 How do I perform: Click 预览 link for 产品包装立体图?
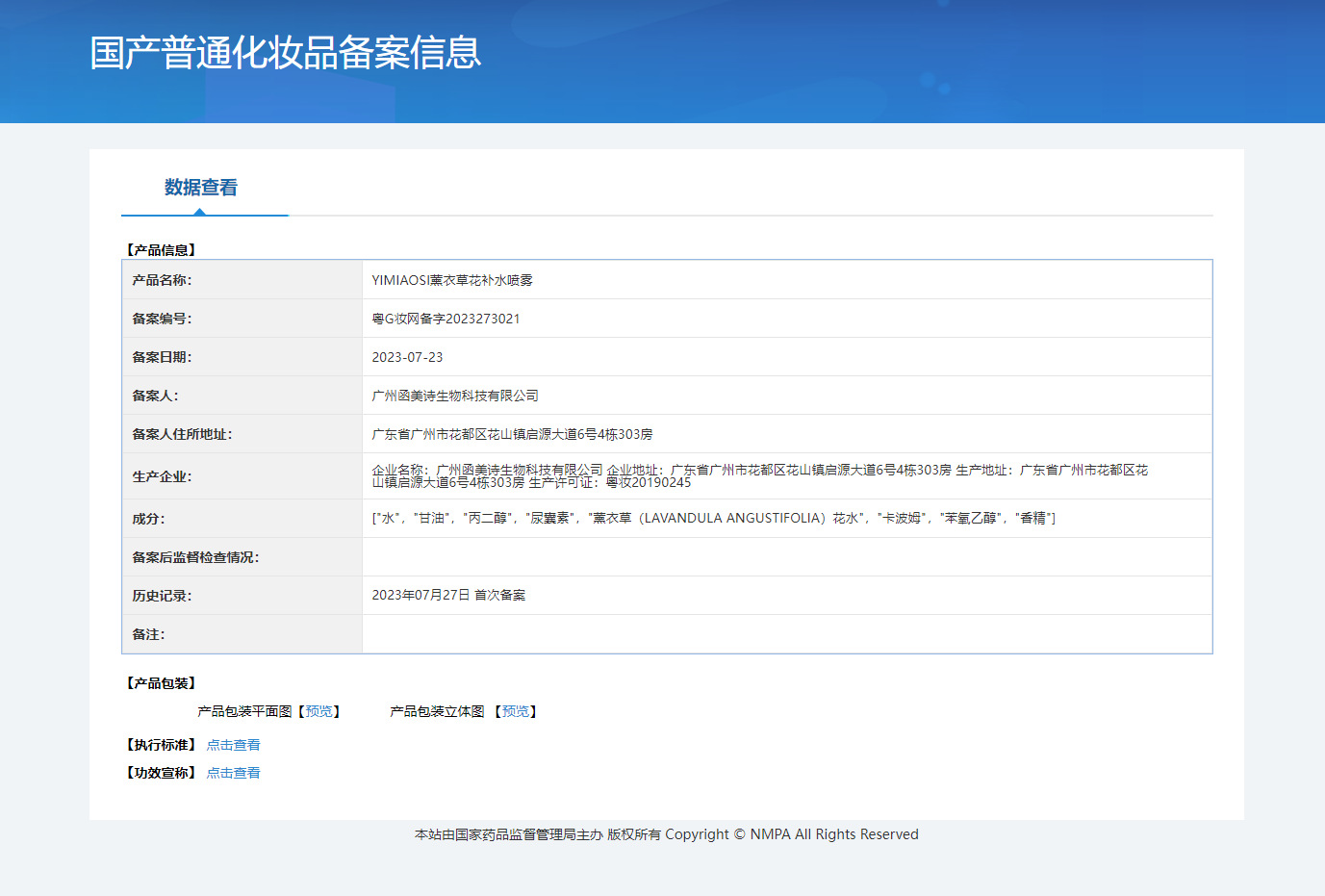[x=516, y=711]
